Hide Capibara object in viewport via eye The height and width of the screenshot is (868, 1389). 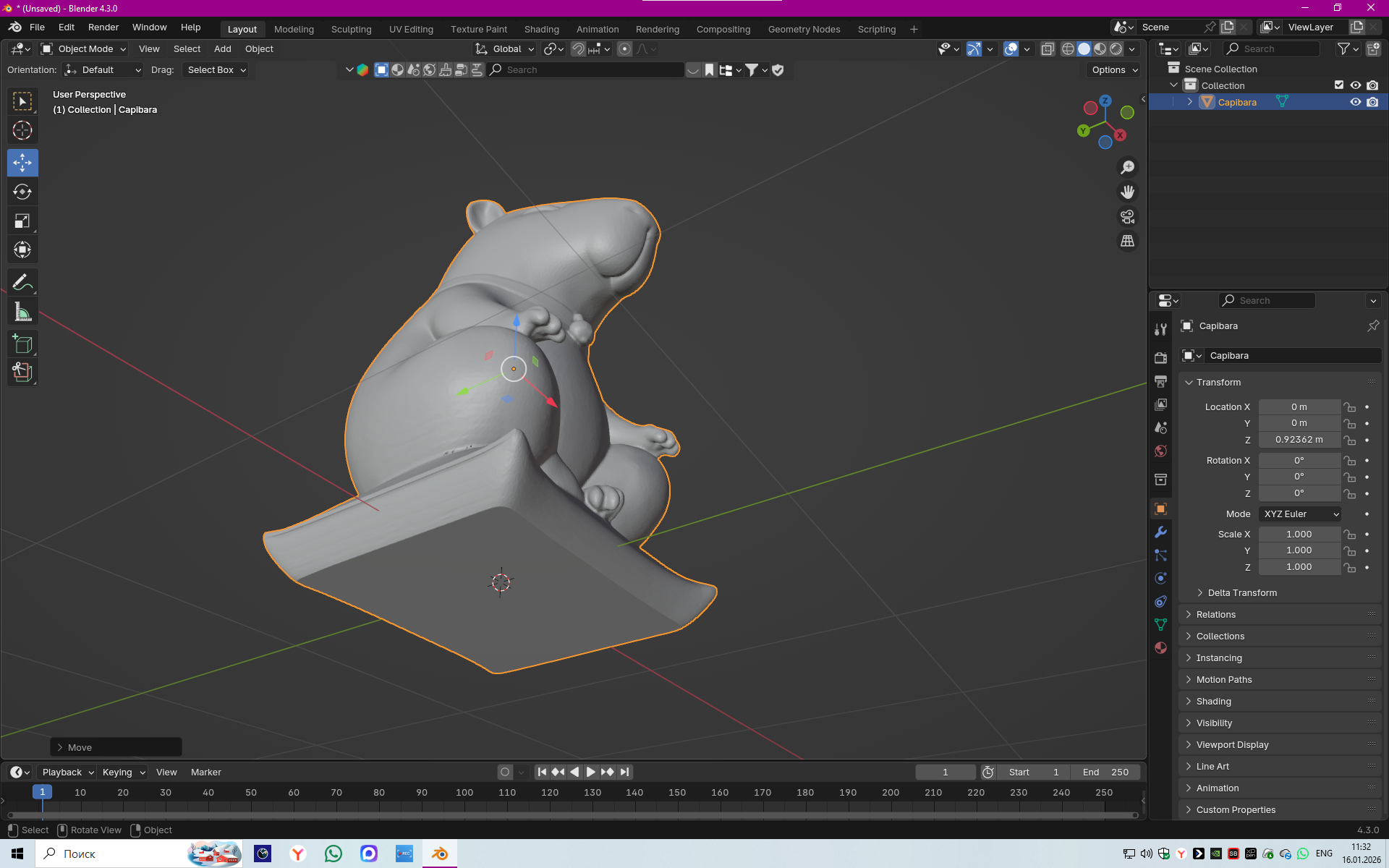click(x=1356, y=102)
